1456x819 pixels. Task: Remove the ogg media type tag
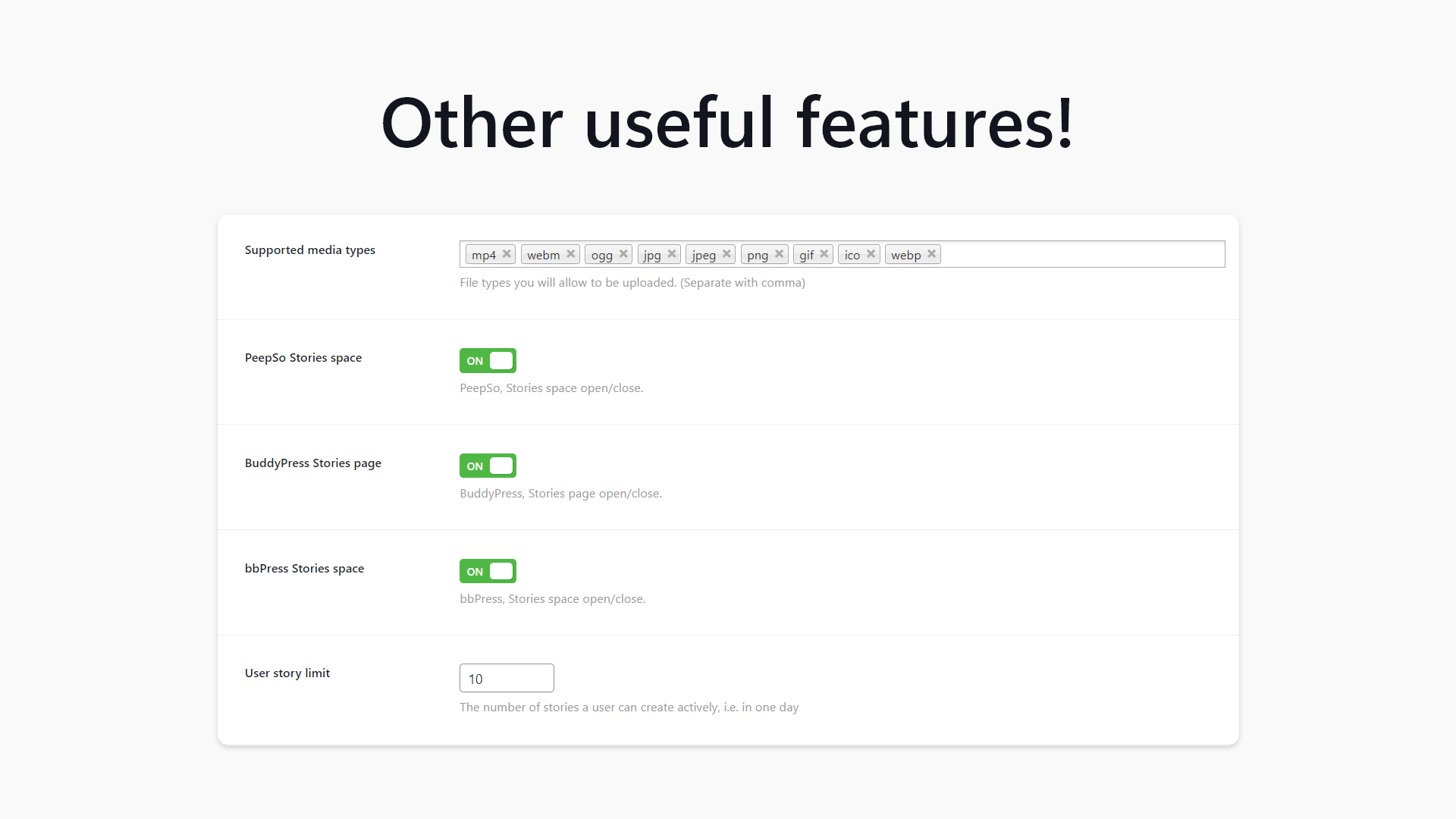(623, 254)
